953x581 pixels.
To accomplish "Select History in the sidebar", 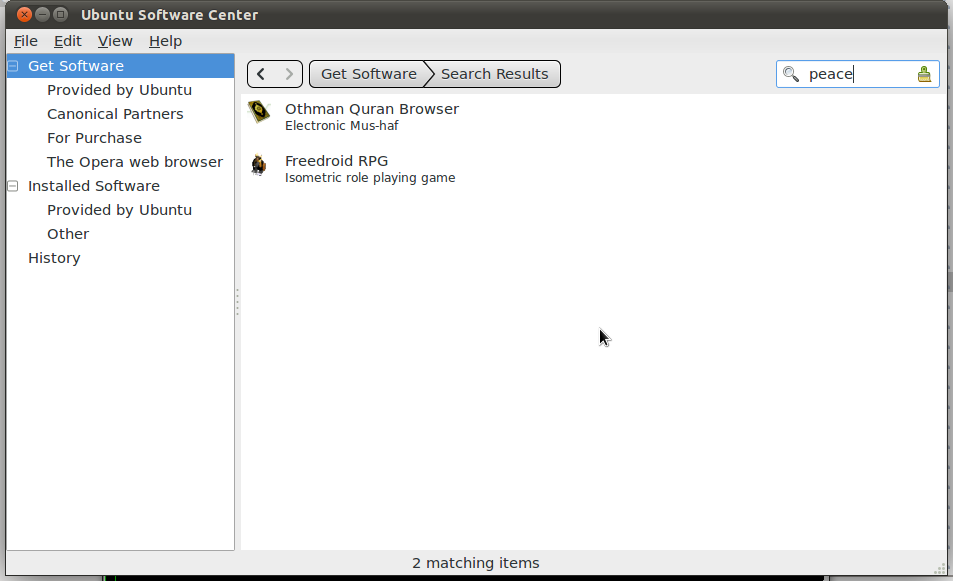I will click(x=54, y=258).
